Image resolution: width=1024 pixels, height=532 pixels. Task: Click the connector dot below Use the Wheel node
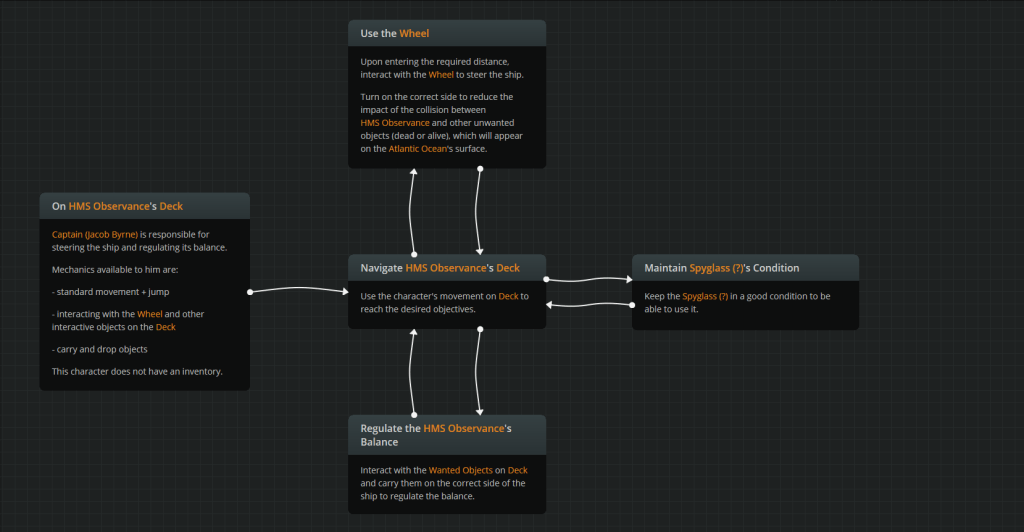point(480,168)
